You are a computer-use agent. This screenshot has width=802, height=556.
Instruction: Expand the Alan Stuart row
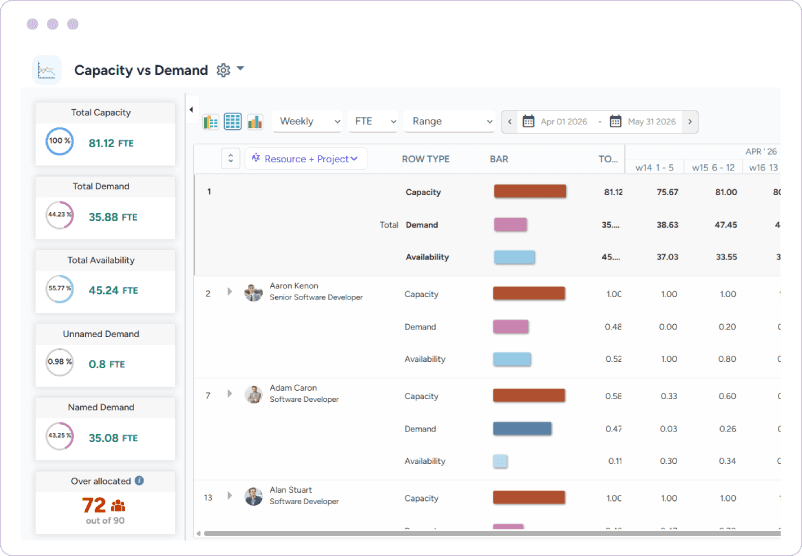click(230, 495)
